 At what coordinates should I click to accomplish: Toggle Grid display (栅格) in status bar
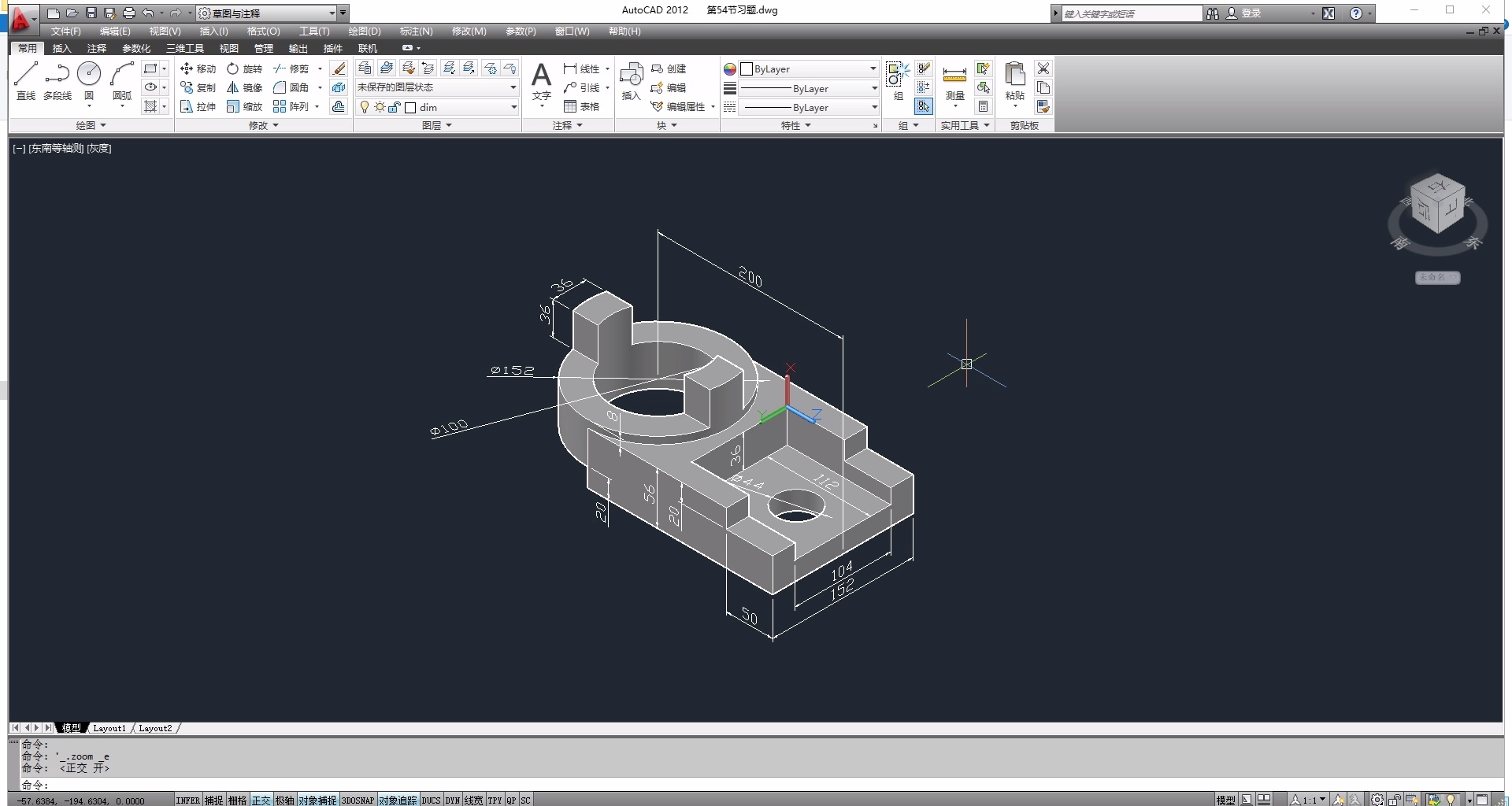pyautogui.click(x=237, y=800)
